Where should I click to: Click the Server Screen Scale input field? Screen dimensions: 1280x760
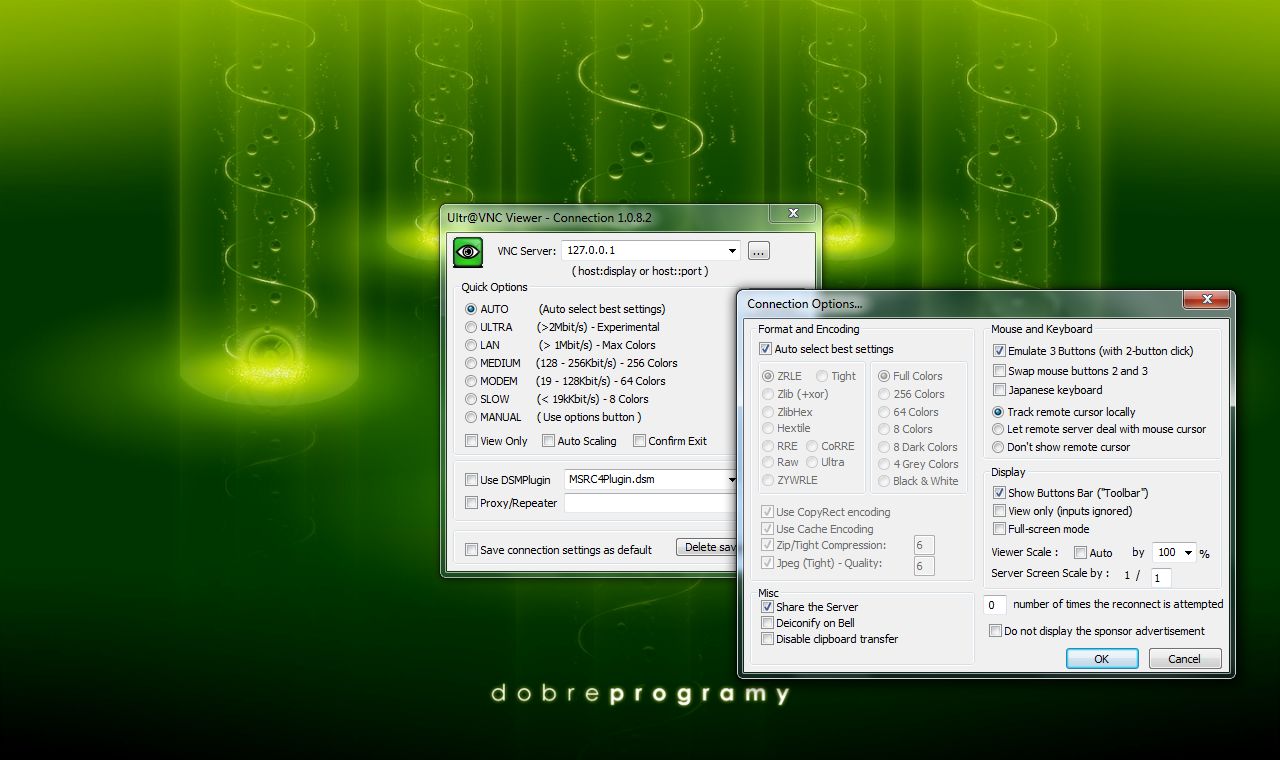(x=1160, y=577)
